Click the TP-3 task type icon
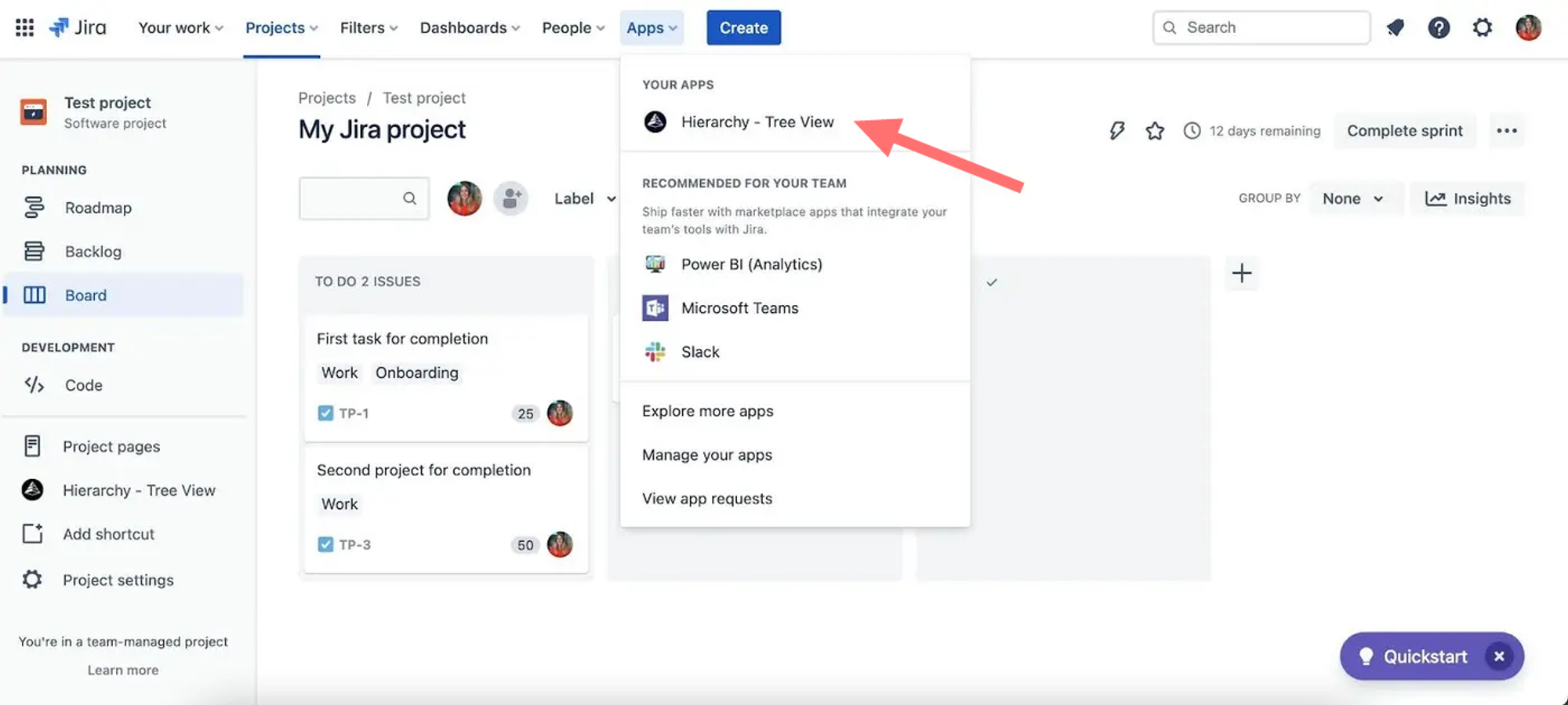 pos(325,544)
